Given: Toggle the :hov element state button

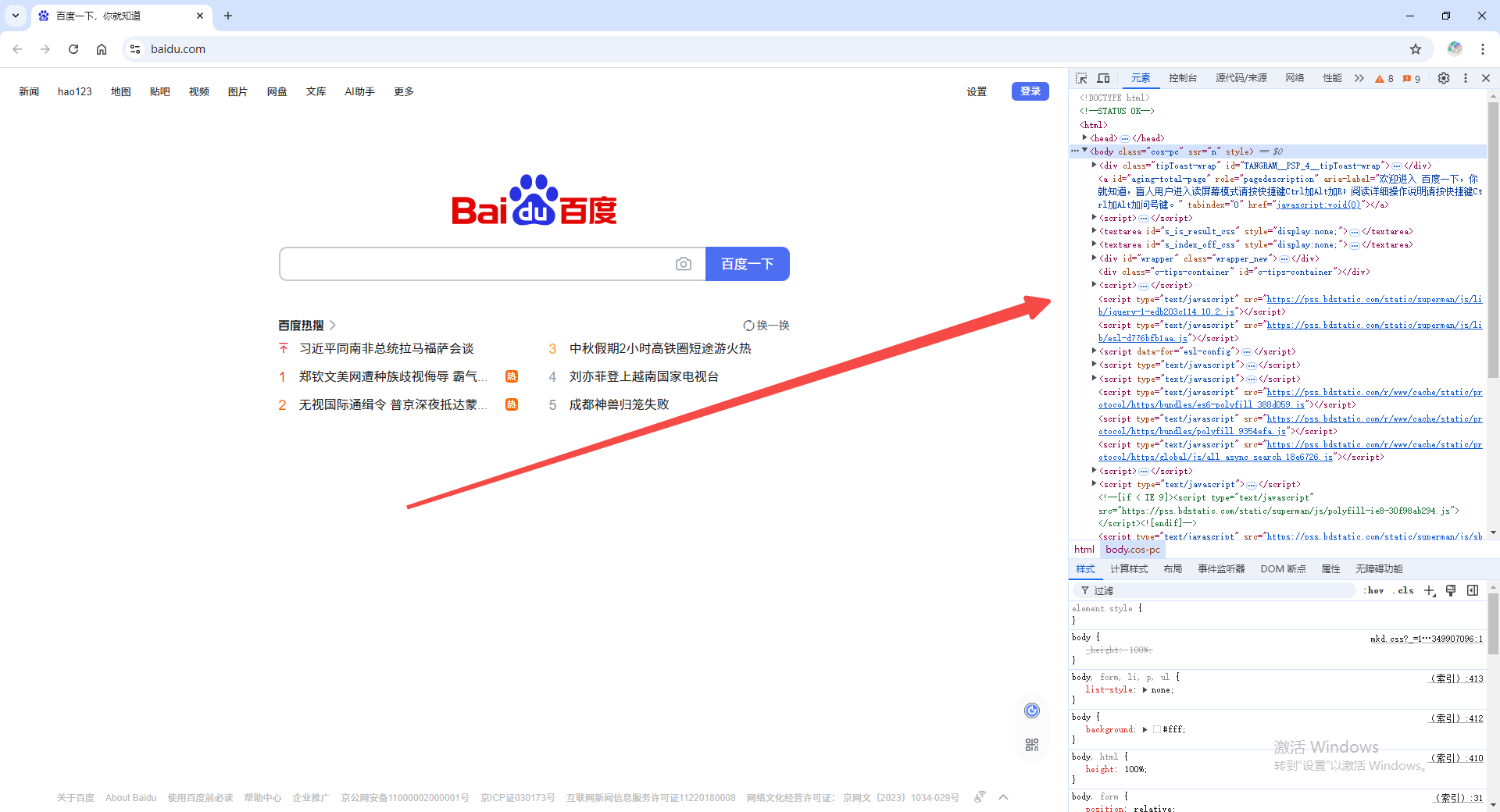Looking at the screenshot, I should click(1374, 591).
